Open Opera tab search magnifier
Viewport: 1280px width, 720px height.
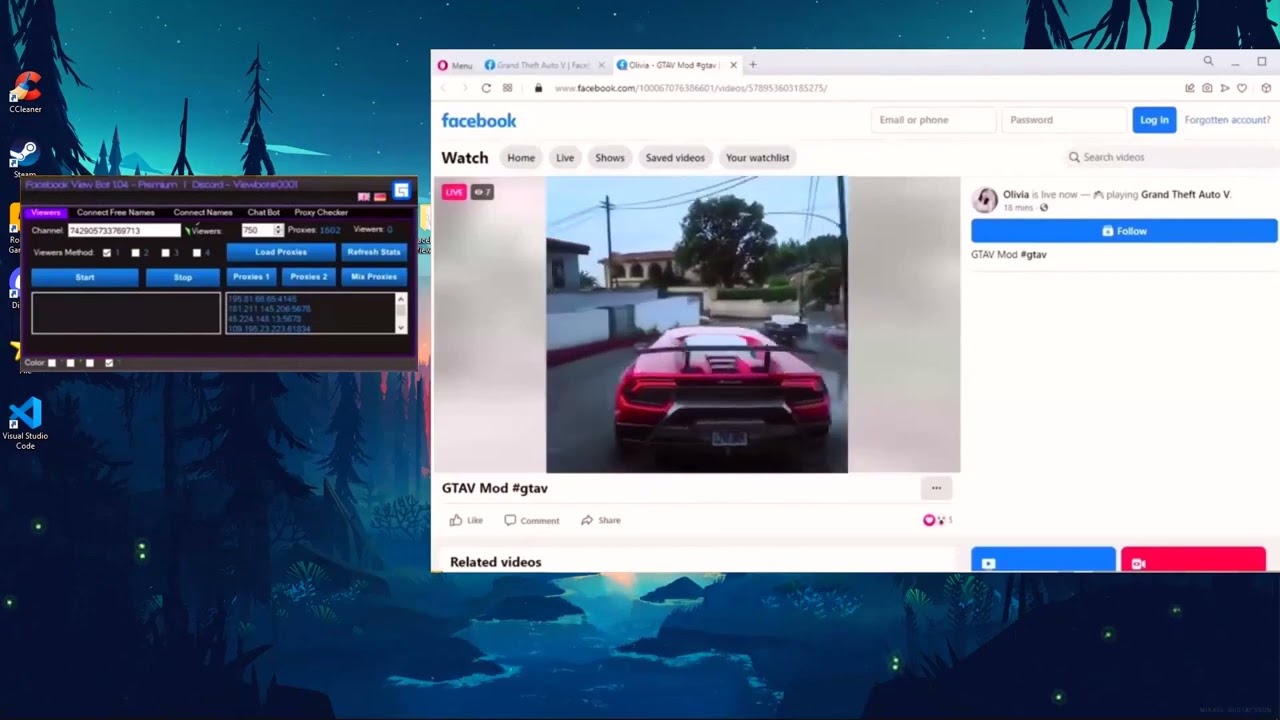[1208, 62]
